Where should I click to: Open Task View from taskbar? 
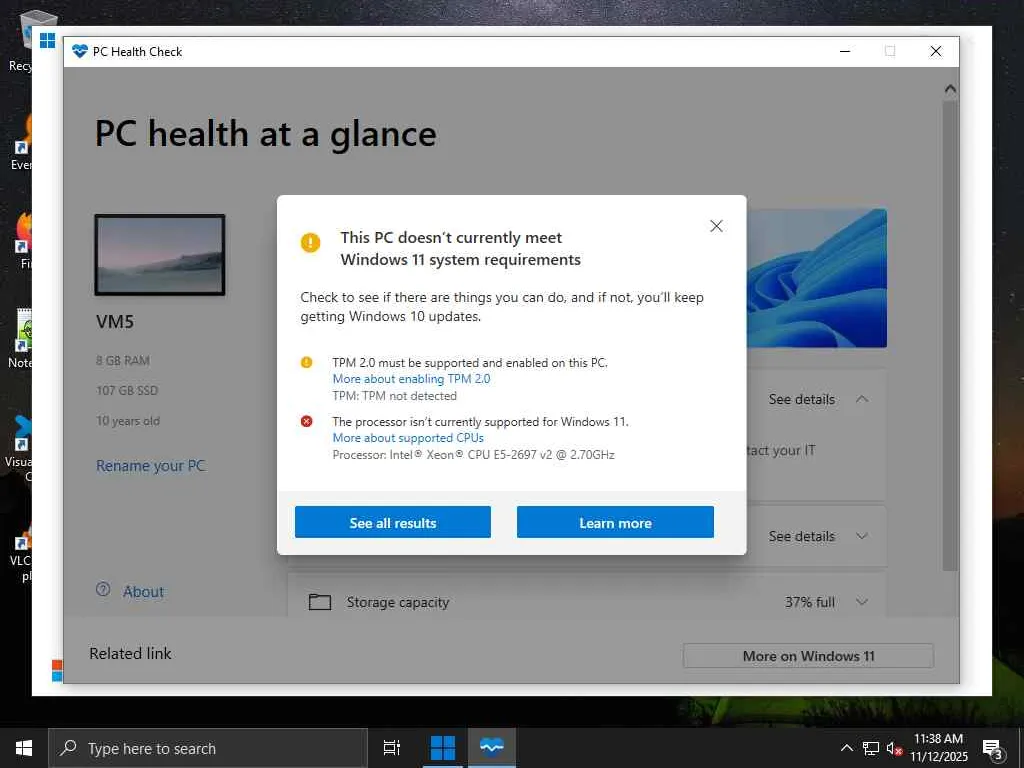tap(392, 748)
